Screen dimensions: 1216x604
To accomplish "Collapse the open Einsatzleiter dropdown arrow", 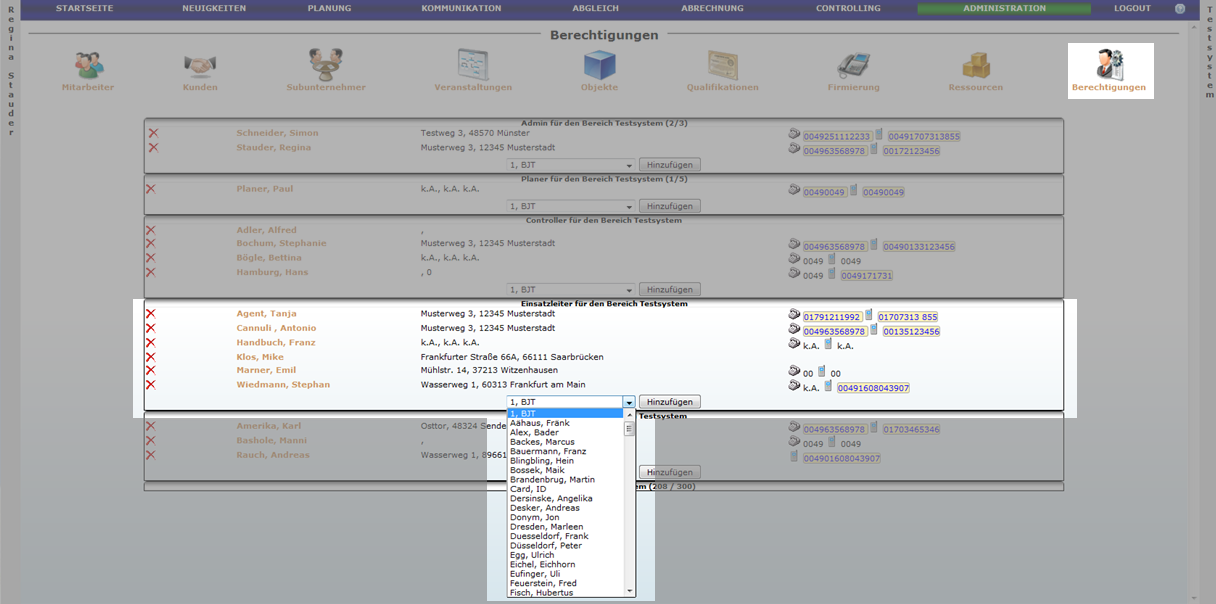I will point(629,402).
